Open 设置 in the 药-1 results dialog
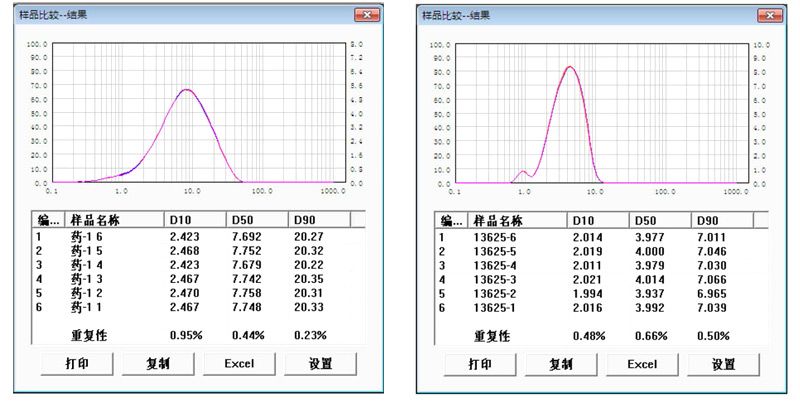This screenshot has width=800, height=405. click(x=320, y=364)
